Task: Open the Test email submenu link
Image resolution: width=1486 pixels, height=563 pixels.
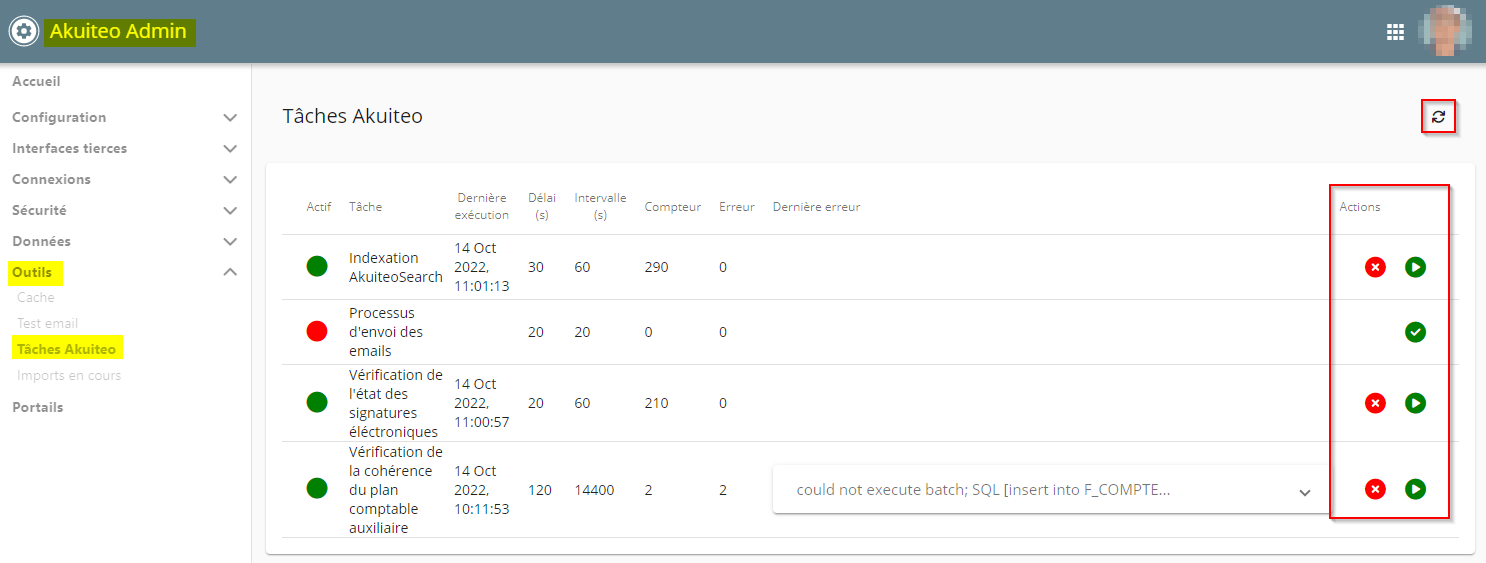Action: point(47,323)
